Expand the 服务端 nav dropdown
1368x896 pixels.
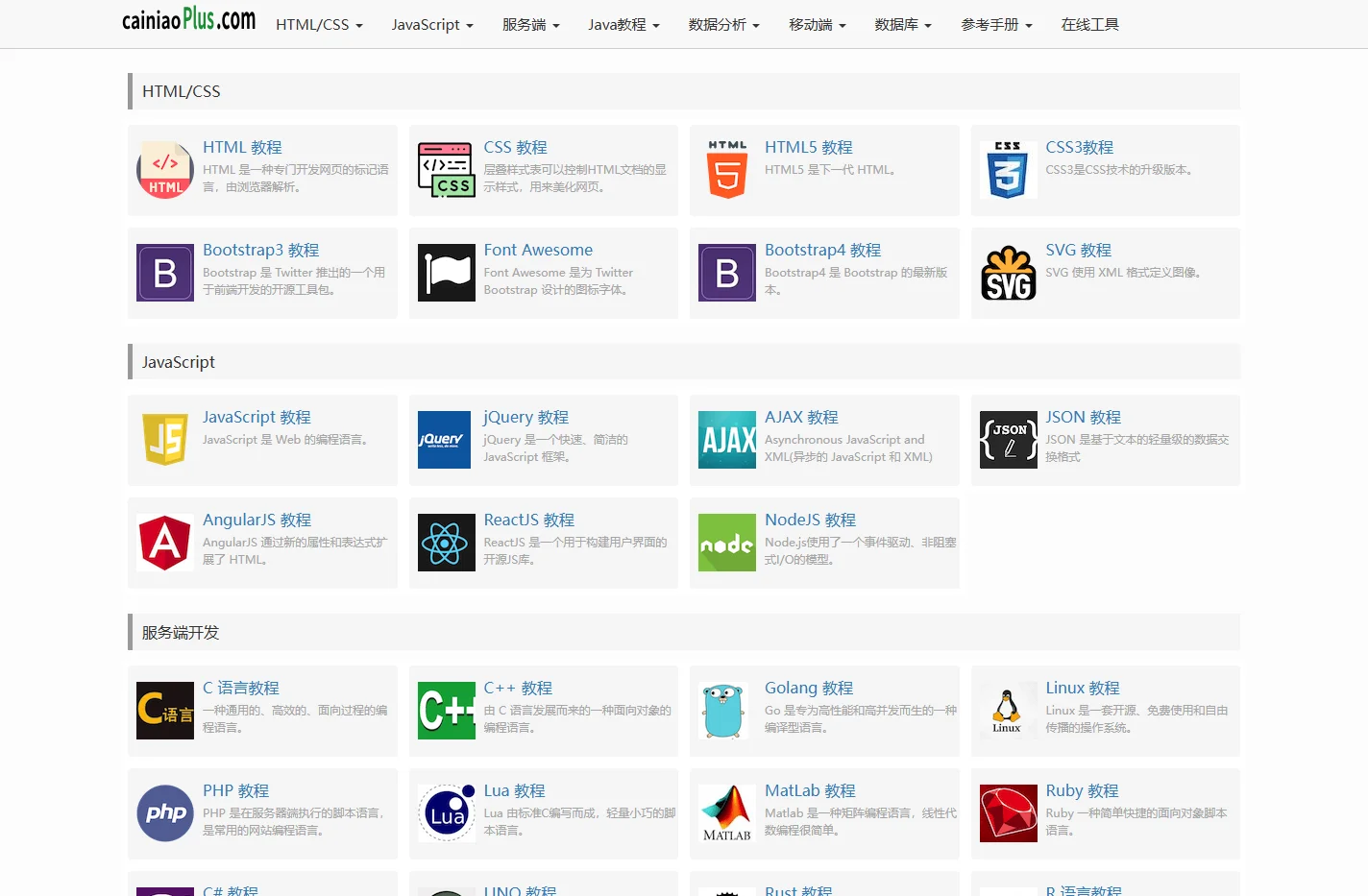(x=530, y=25)
